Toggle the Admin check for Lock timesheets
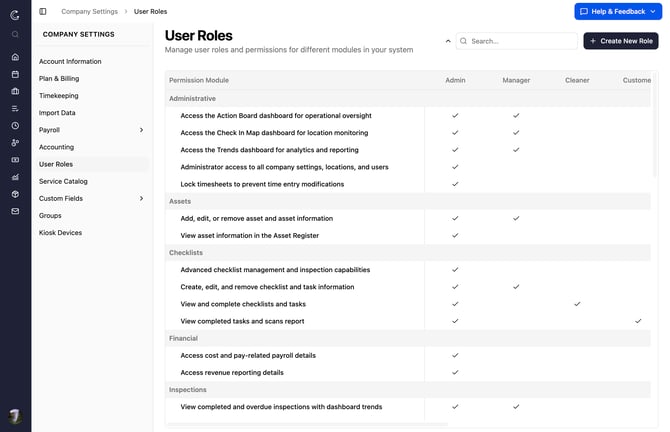 click(455, 184)
